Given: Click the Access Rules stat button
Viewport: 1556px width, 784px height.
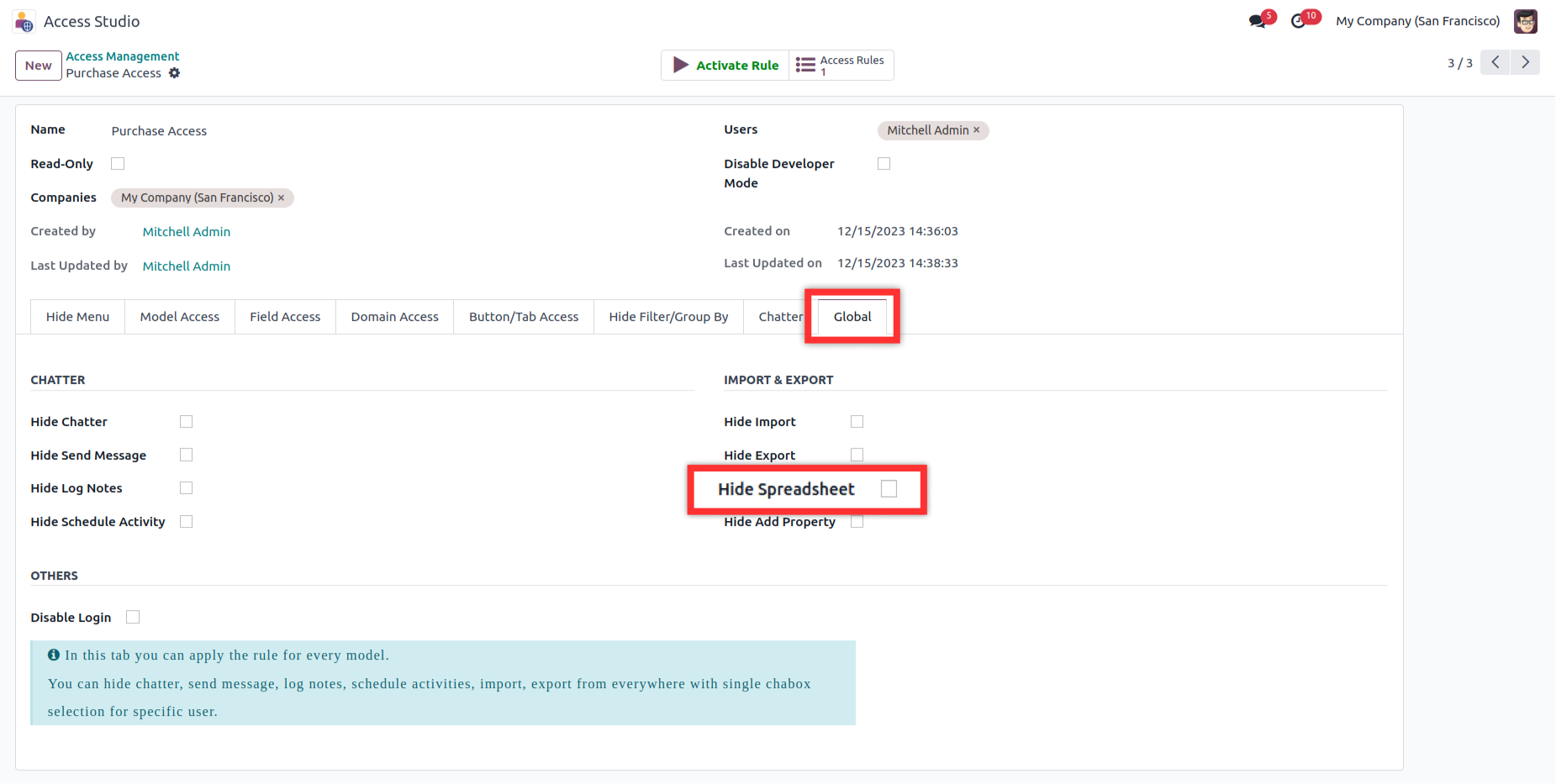Looking at the screenshot, I should 841,65.
